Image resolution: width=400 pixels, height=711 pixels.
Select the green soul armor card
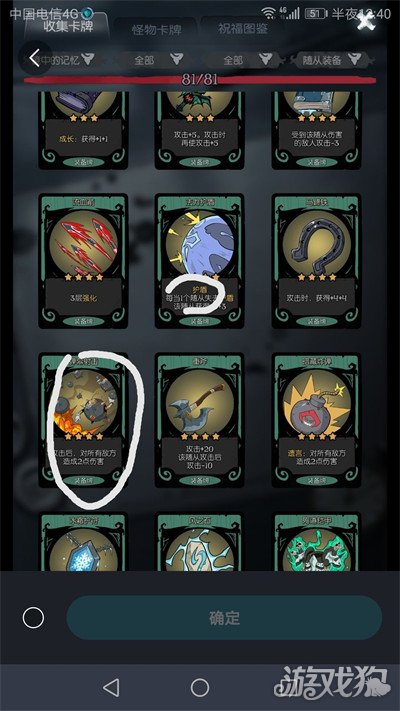[316, 542]
